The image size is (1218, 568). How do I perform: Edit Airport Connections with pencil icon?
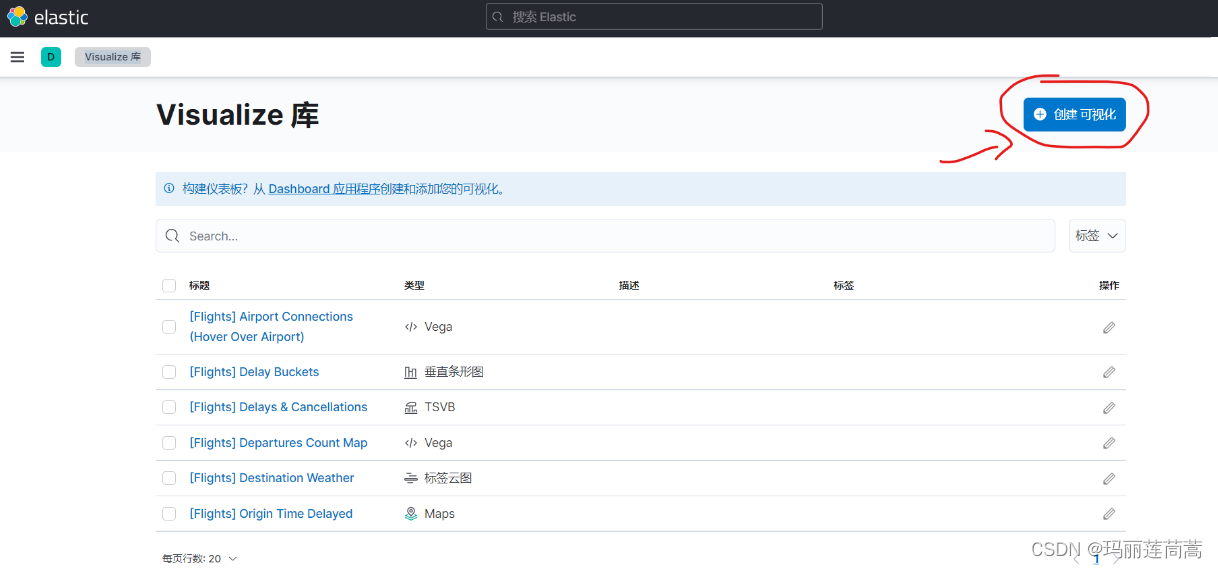[1109, 327]
